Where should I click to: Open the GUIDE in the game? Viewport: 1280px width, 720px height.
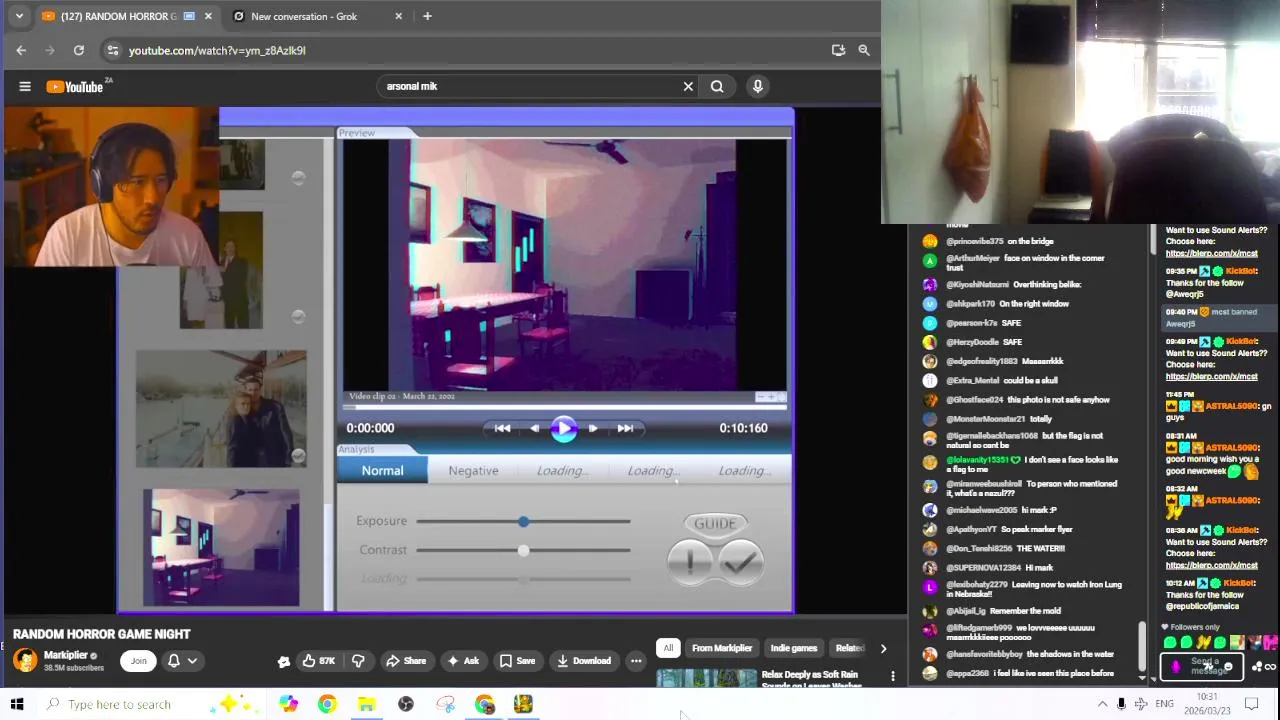tap(715, 523)
